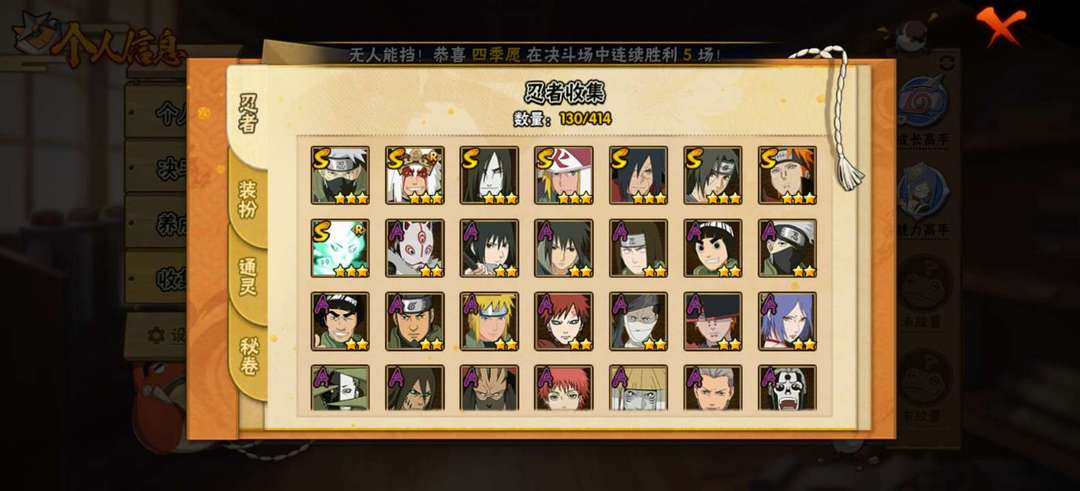Open the 通灵 tab

click(x=248, y=277)
